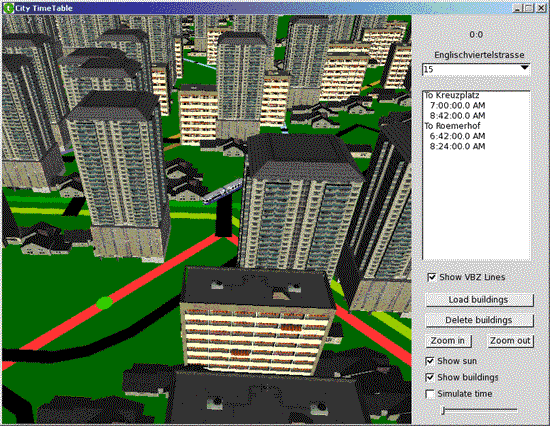Click the blue tram vehicle between towers

click(x=222, y=191)
